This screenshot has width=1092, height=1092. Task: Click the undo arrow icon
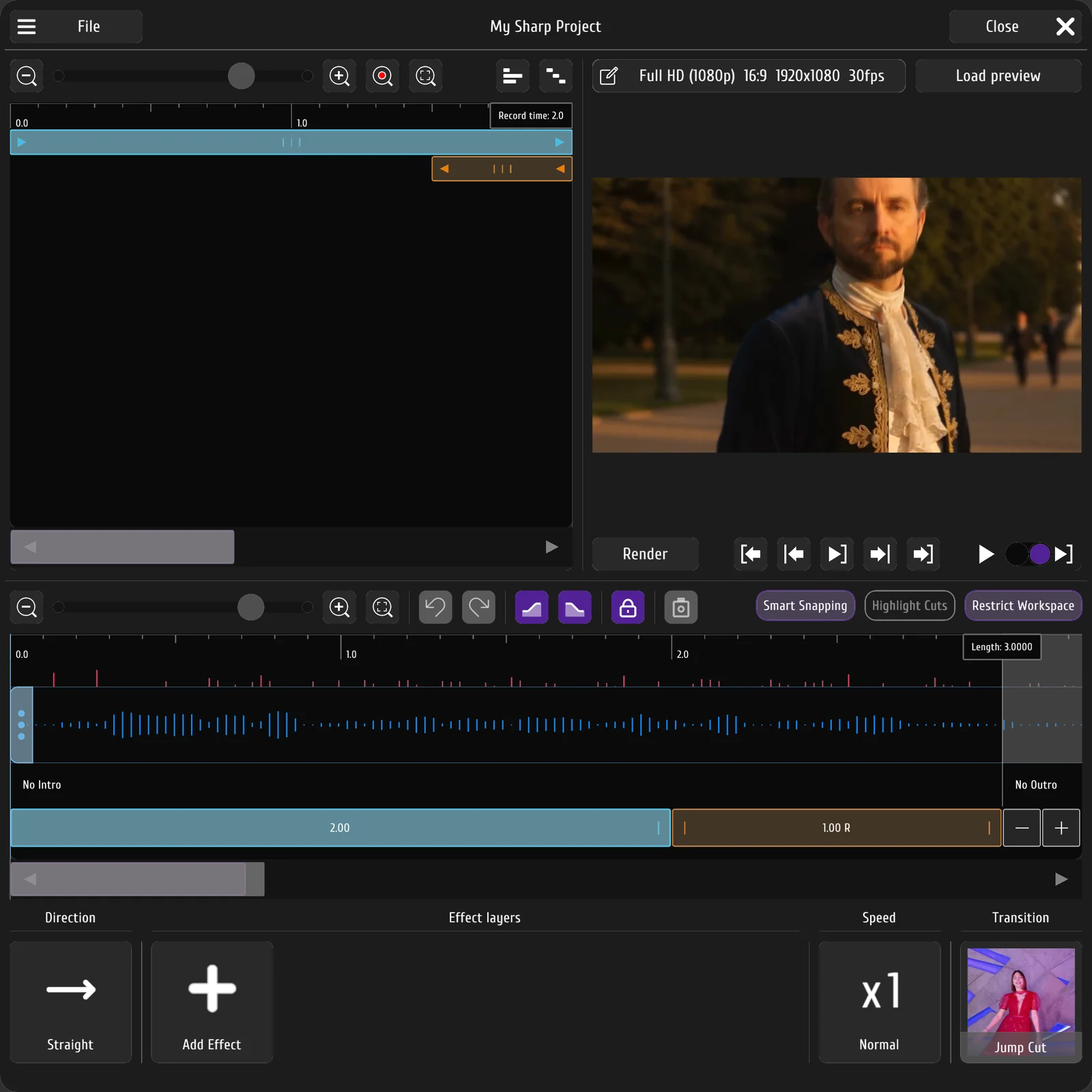tap(435, 607)
